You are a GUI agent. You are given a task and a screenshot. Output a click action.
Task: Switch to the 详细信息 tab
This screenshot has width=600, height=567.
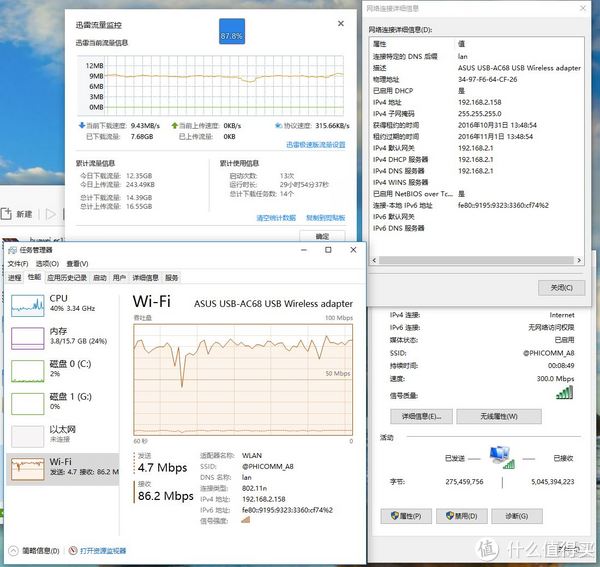pyautogui.click(x=145, y=278)
